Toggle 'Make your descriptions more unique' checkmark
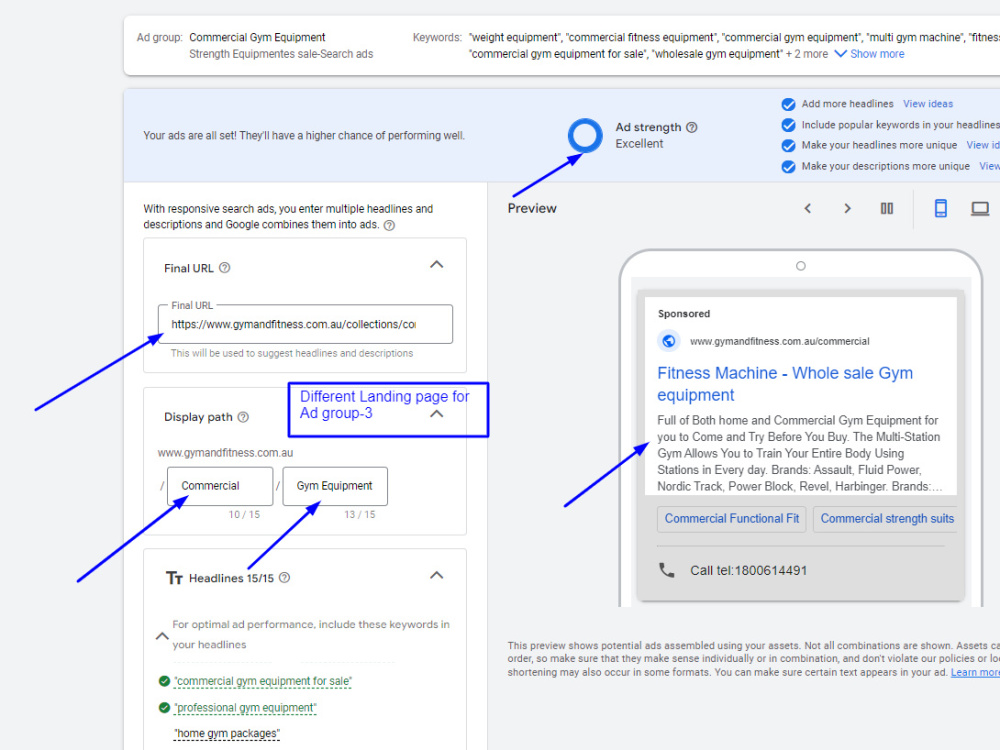The image size is (1000, 750). coord(788,166)
